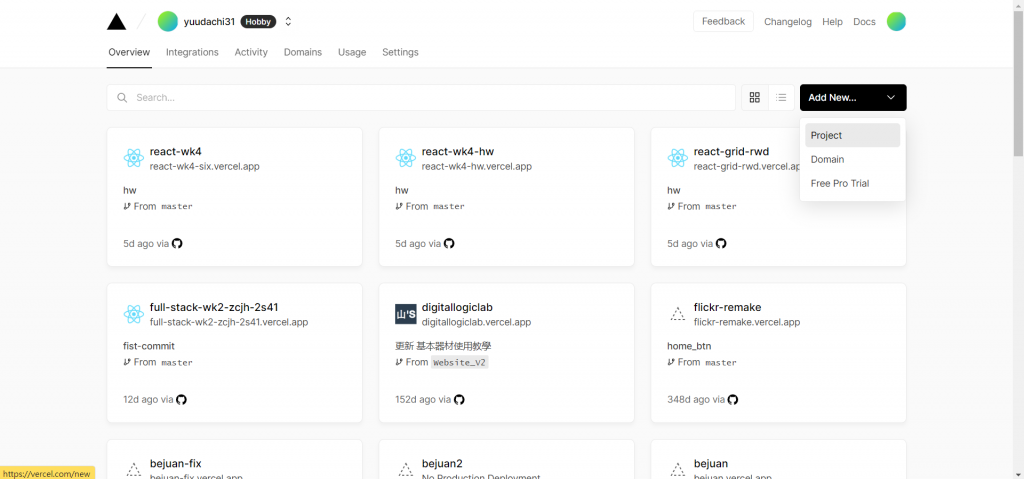Click the Hobby plan badge
This screenshot has width=1024, height=479.
pyautogui.click(x=258, y=22)
